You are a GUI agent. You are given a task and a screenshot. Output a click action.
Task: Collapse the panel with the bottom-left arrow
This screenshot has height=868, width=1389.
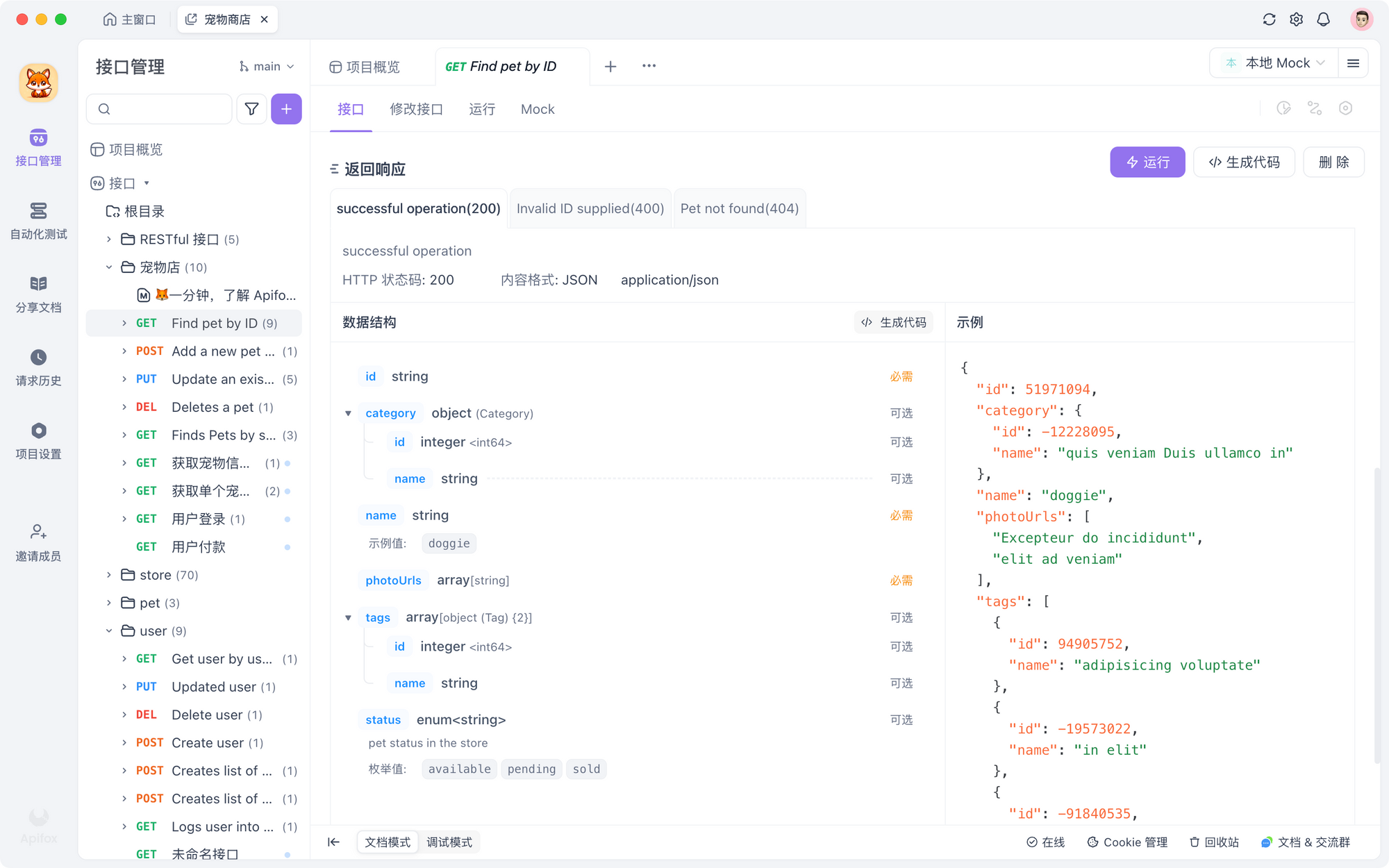tap(334, 842)
